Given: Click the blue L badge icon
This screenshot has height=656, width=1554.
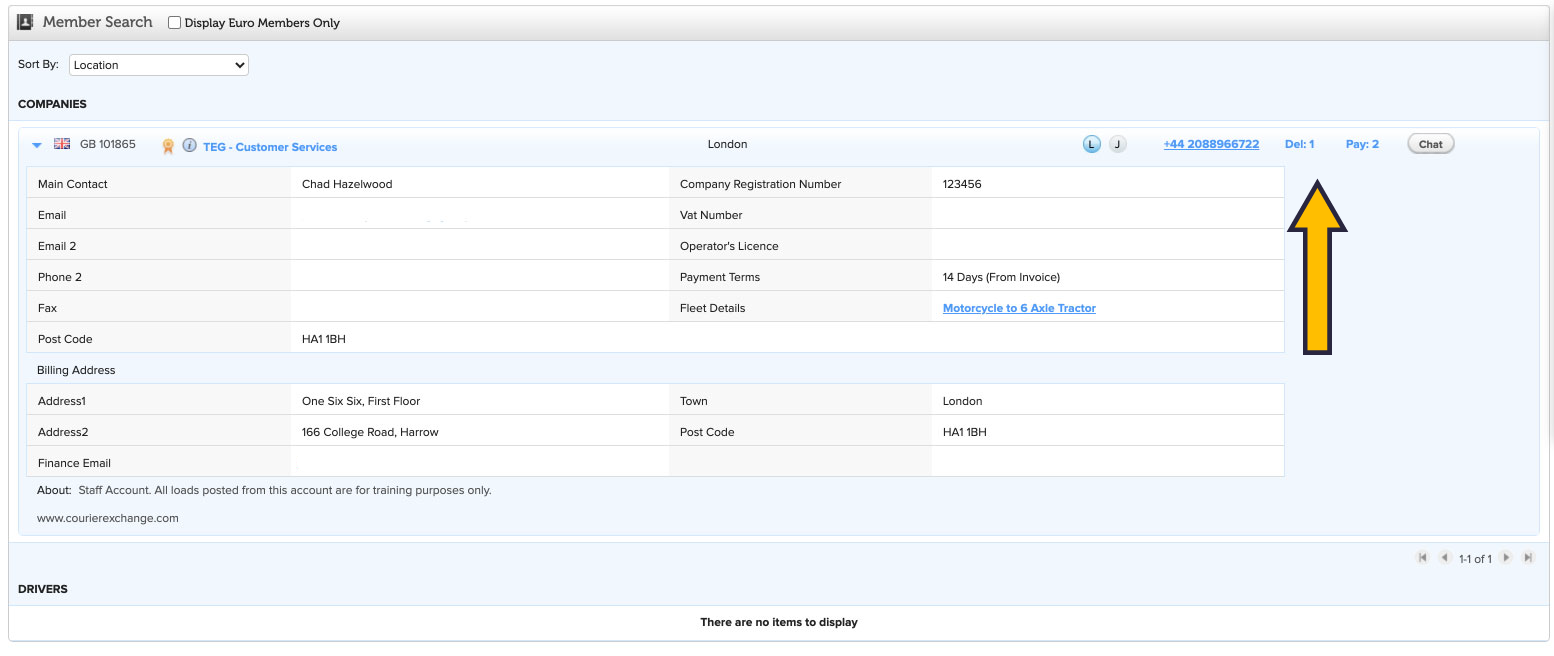Looking at the screenshot, I should pos(1091,145).
